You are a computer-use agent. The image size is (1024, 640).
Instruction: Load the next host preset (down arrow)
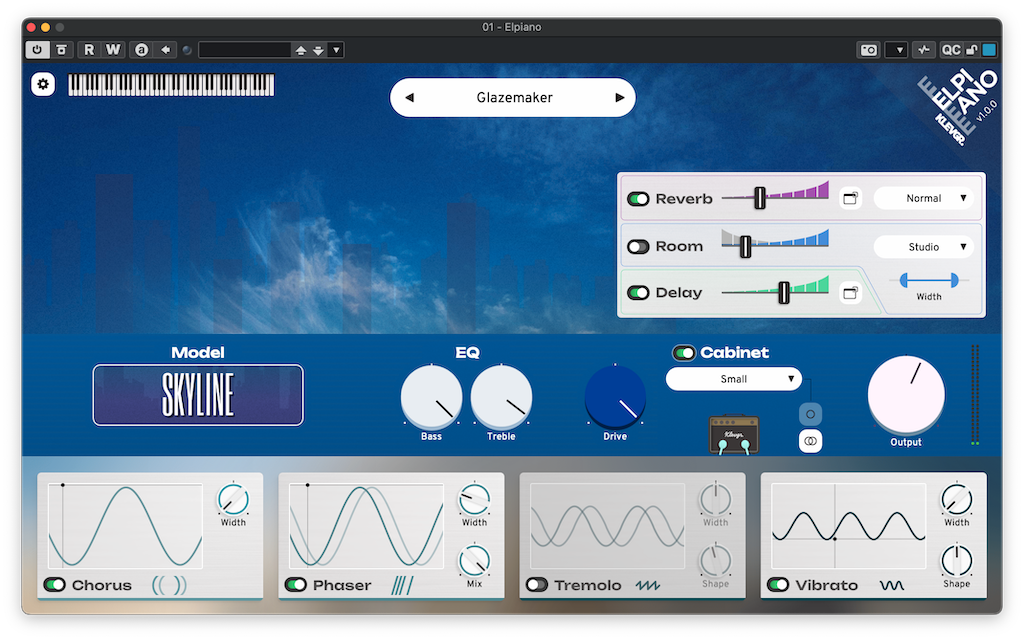[x=318, y=50]
